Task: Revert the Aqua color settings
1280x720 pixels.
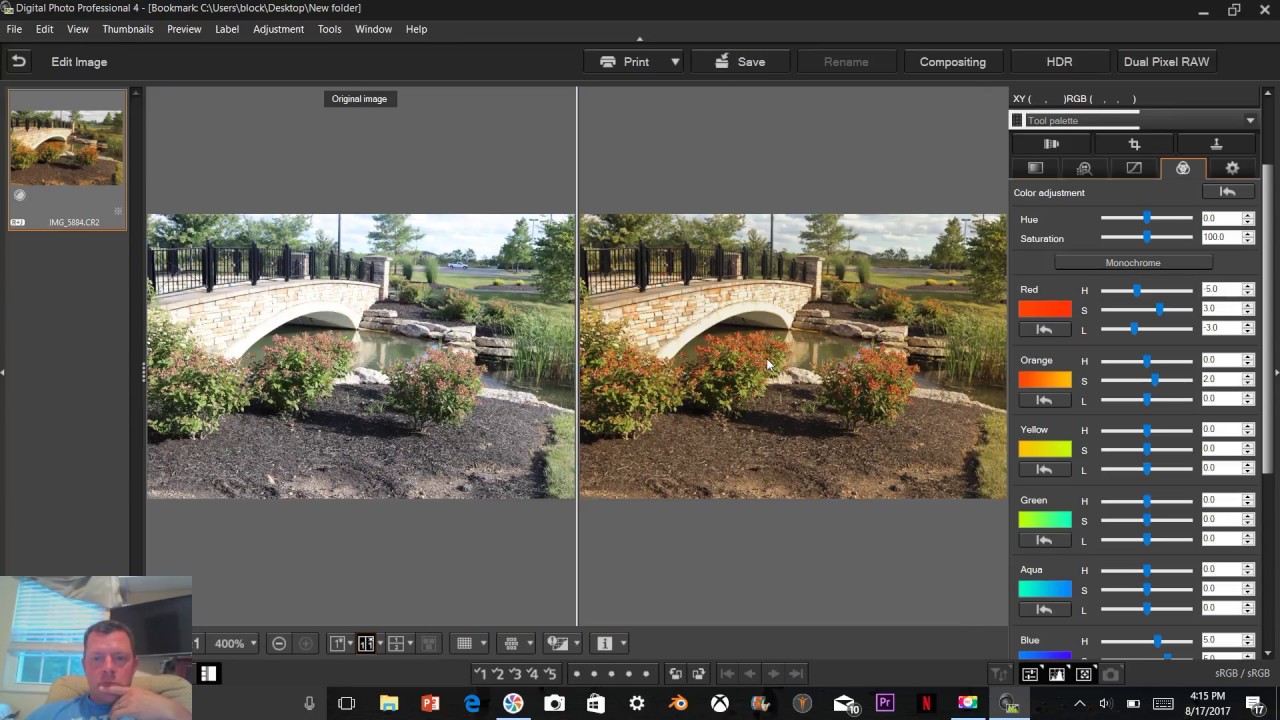Action: coord(1044,609)
